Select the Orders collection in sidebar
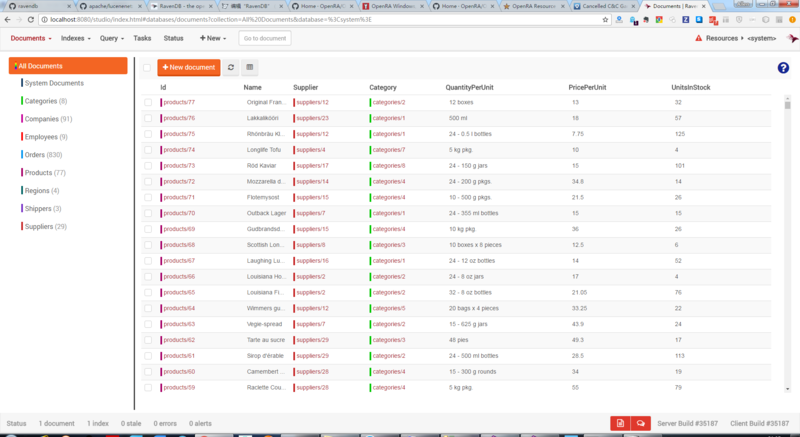 tap(42, 155)
